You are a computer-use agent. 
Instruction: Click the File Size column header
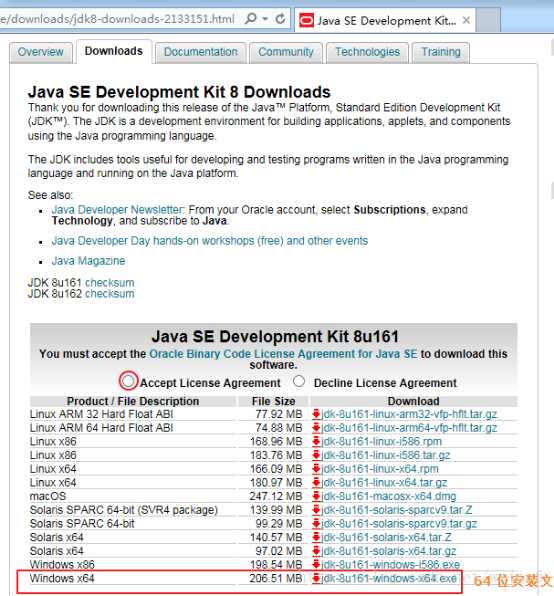[274, 401]
